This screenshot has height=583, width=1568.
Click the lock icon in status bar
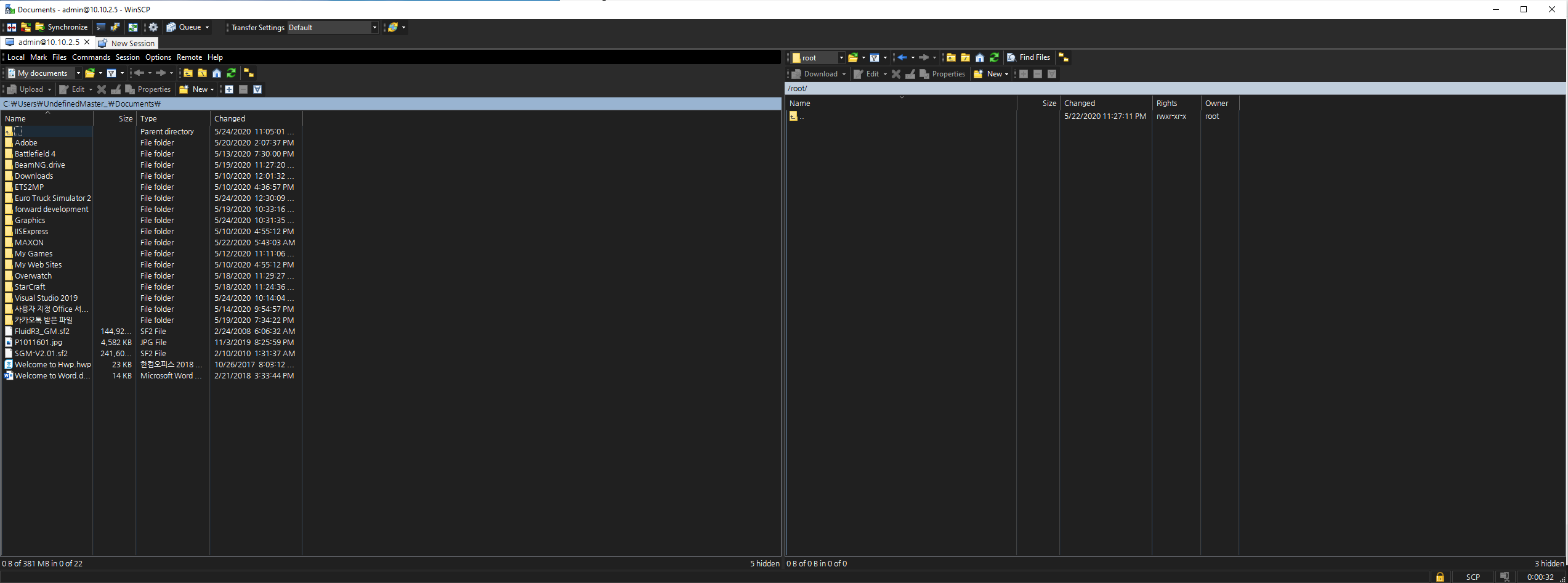point(1440,577)
